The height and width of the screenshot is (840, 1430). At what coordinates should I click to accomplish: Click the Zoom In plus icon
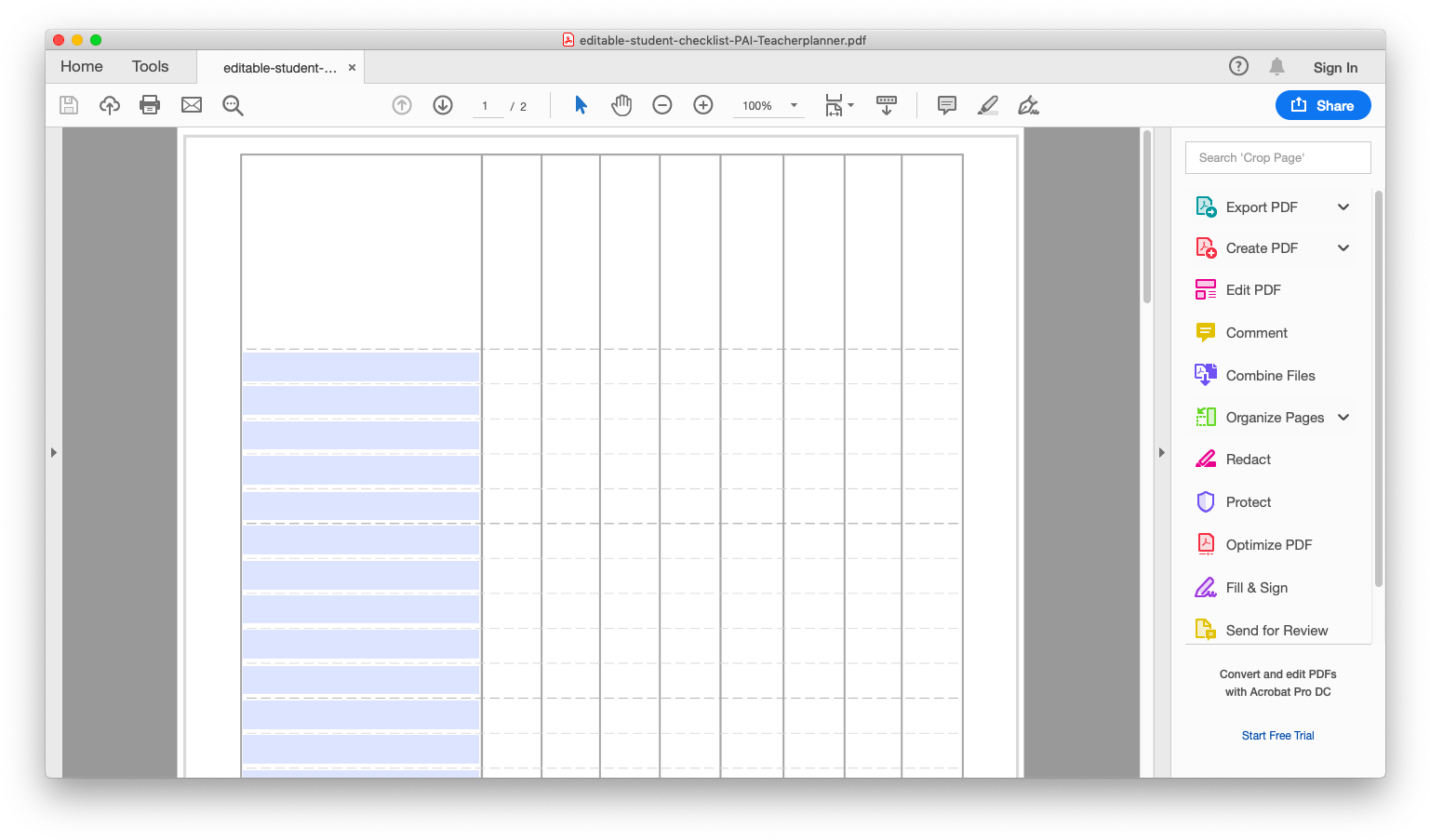point(703,105)
